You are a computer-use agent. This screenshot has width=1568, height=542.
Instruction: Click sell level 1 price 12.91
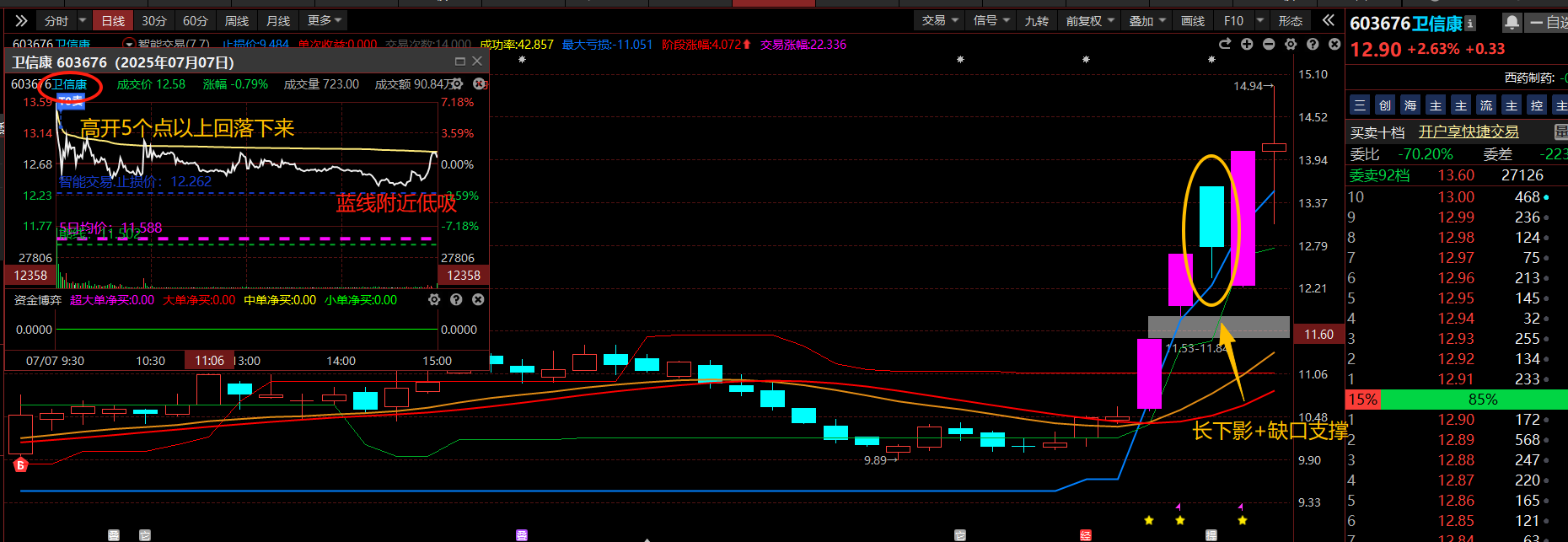click(x=1456, y=378)
